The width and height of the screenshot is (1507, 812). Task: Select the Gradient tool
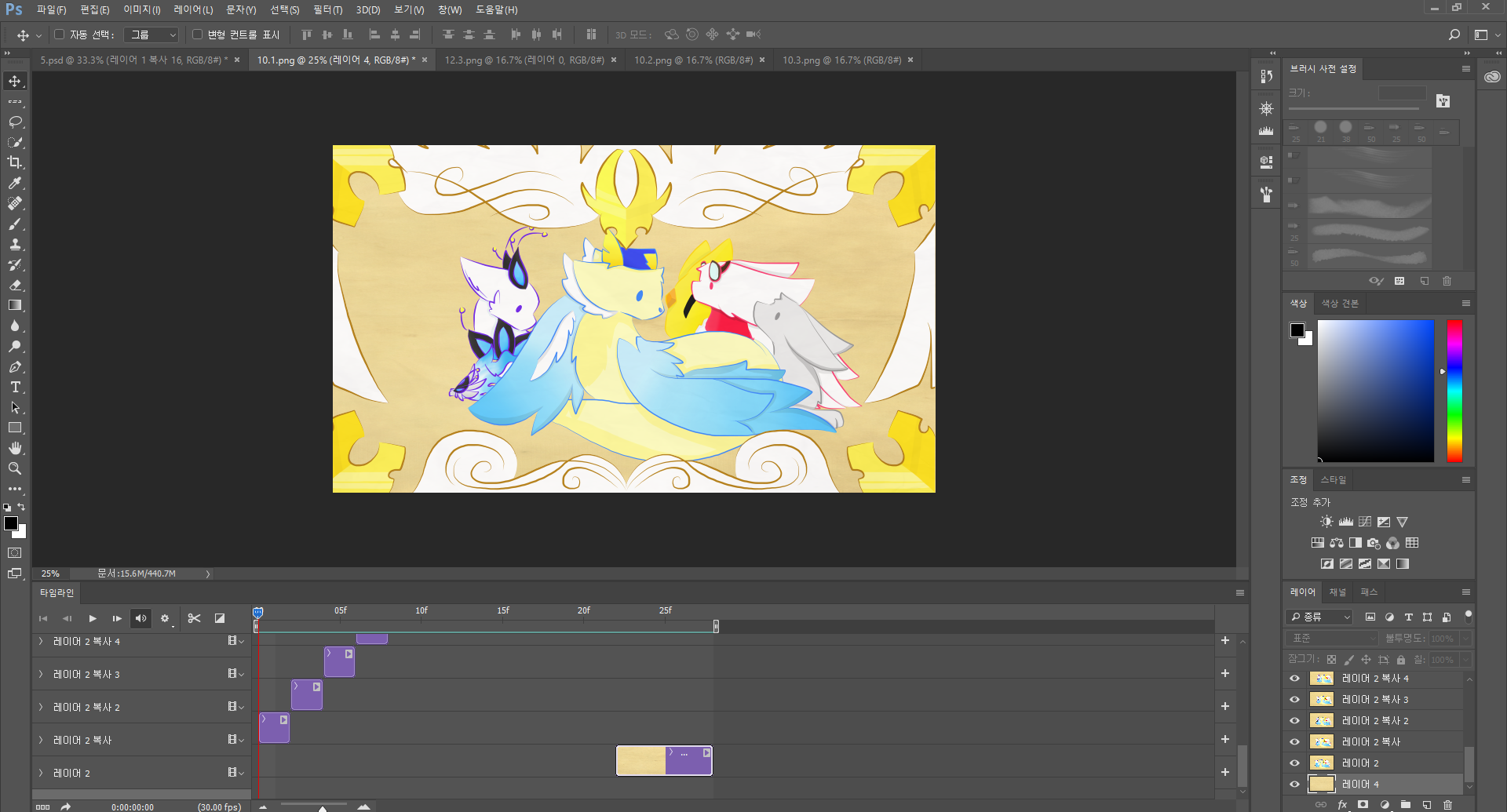tap(15, 305)
